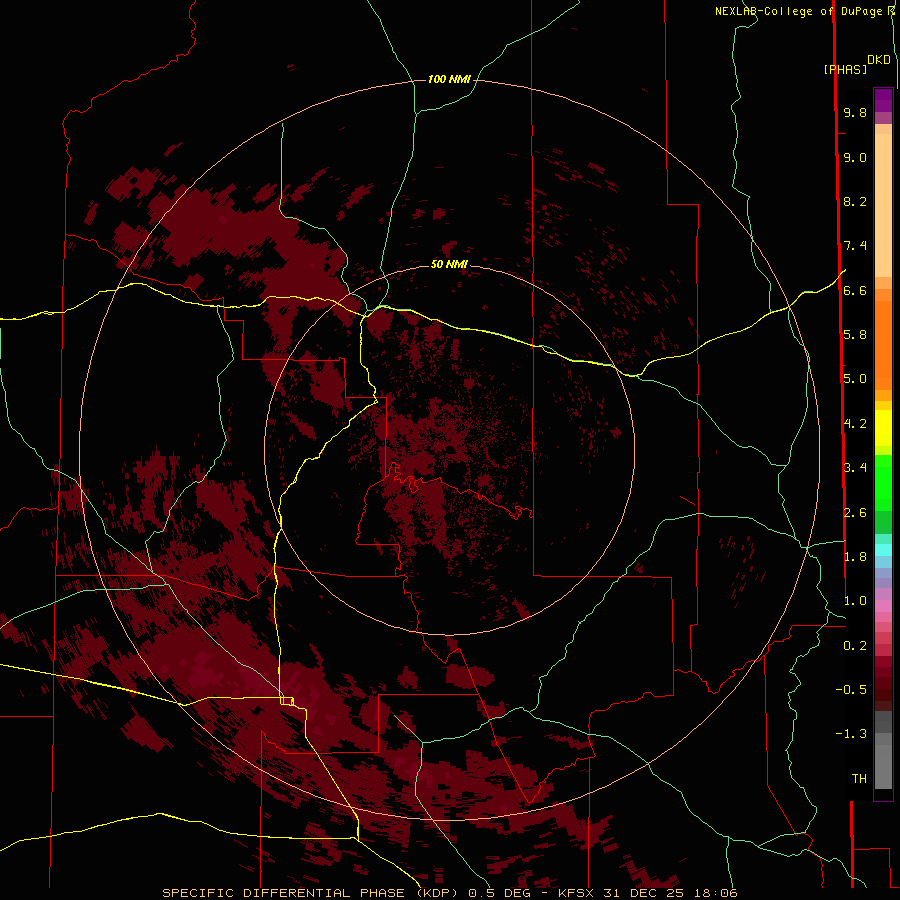Select the 1.8 scale value
This screenshot has height=900, width=900.
(x=855, y=557)
